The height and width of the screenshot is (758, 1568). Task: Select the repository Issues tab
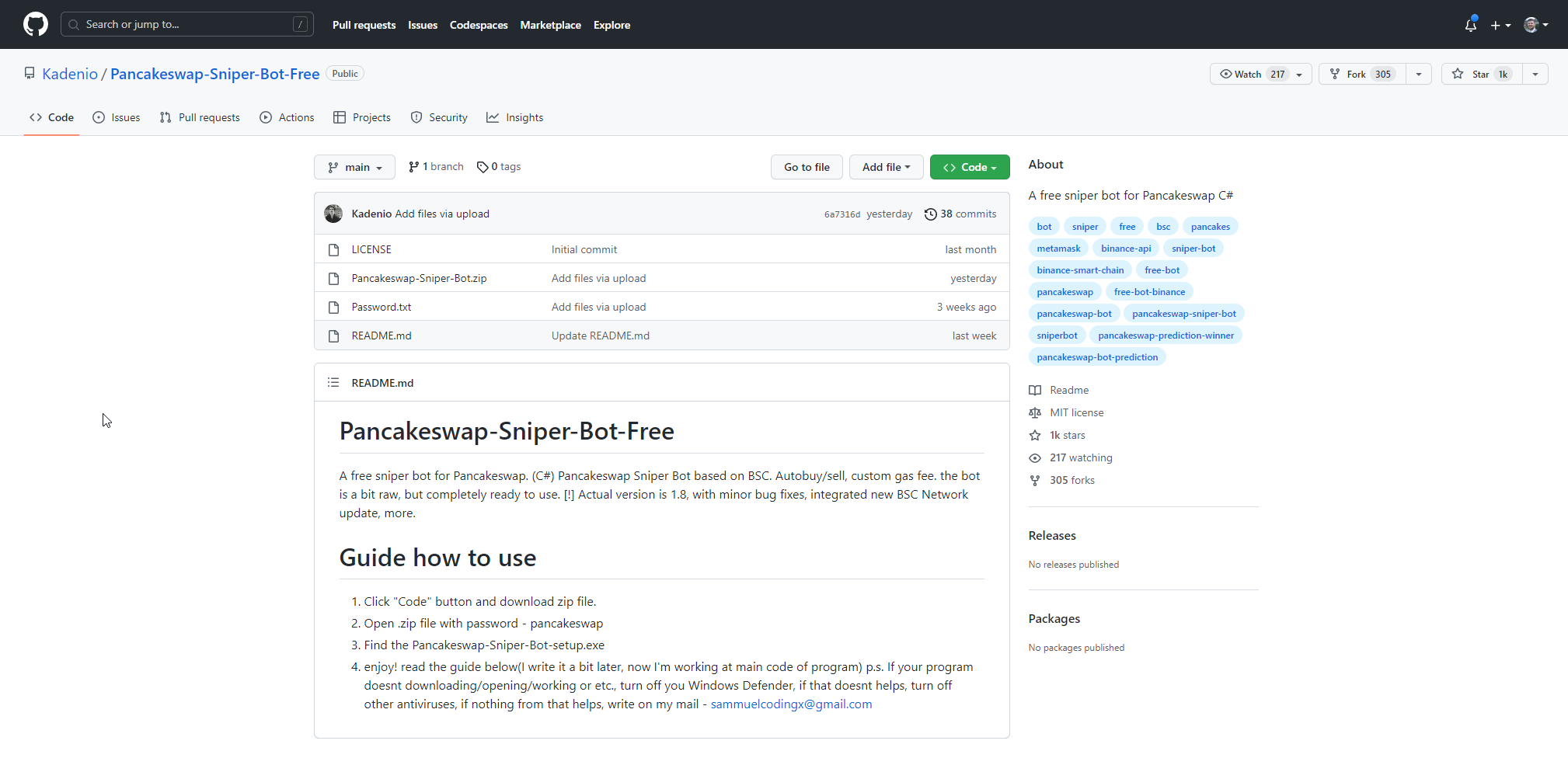coord(117,117)
